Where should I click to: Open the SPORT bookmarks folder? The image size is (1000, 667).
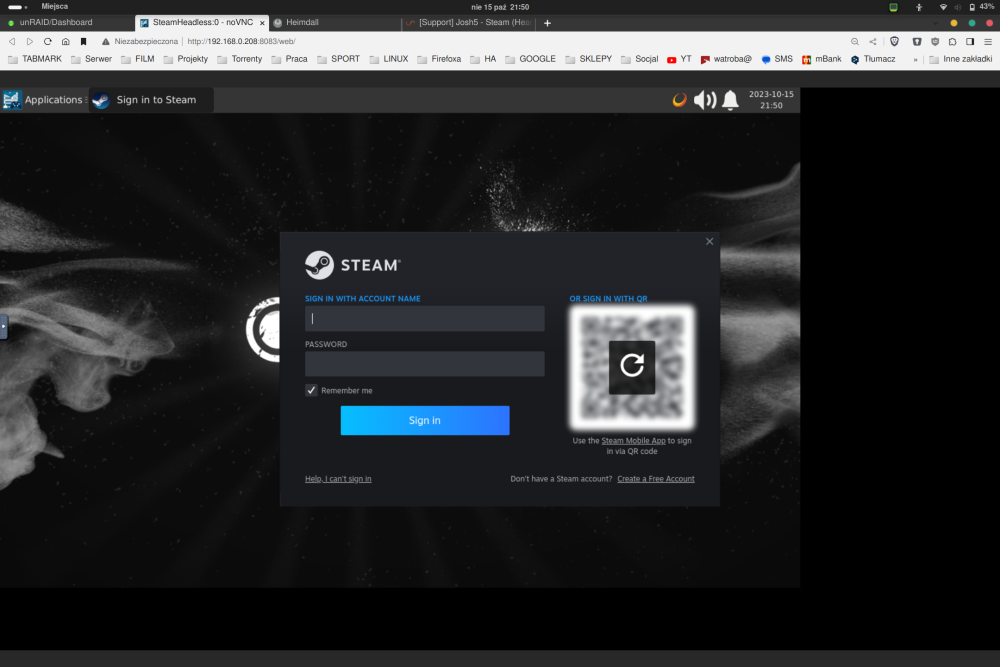339,59
